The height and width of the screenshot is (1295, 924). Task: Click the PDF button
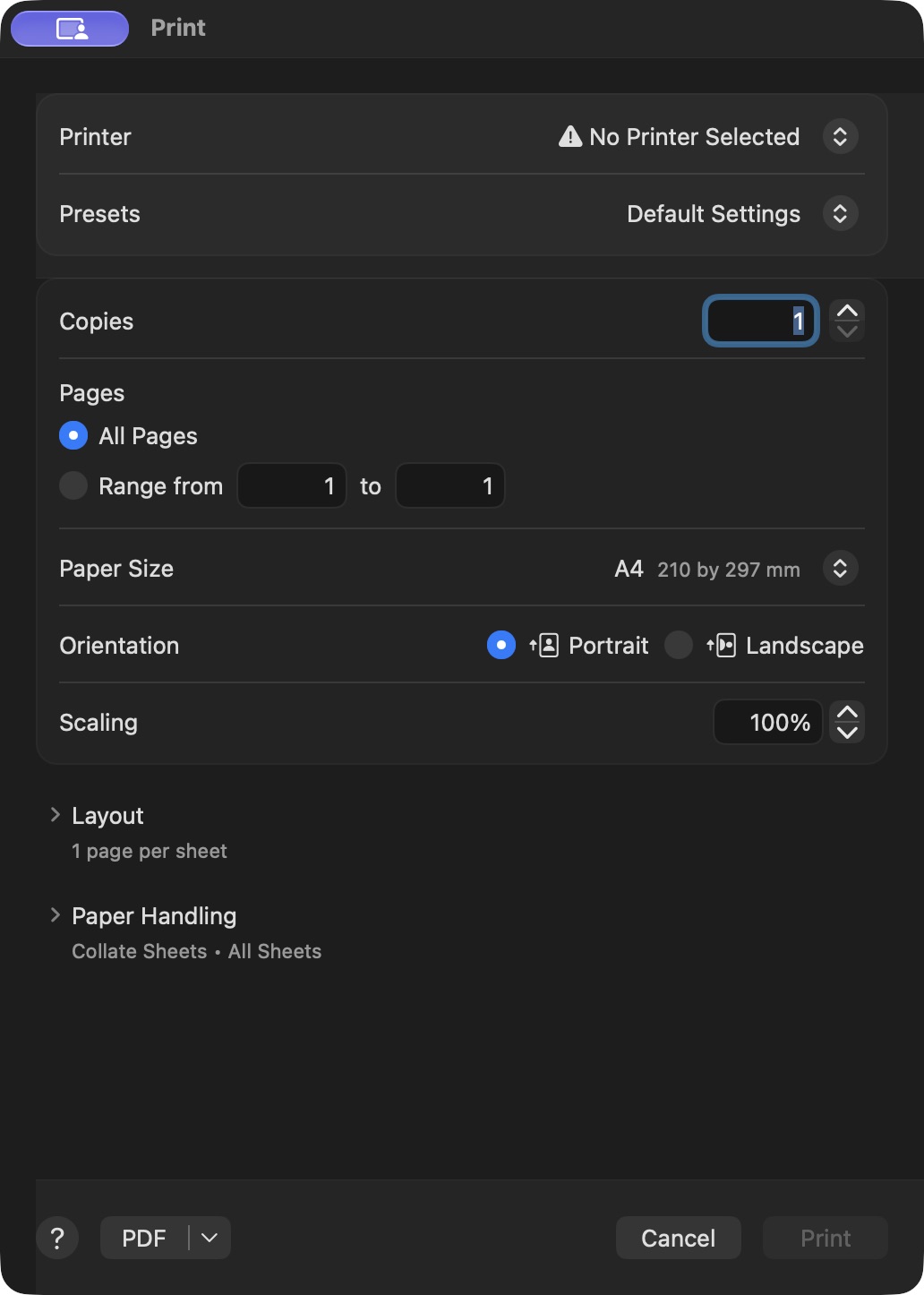(x=144, y=1238)
